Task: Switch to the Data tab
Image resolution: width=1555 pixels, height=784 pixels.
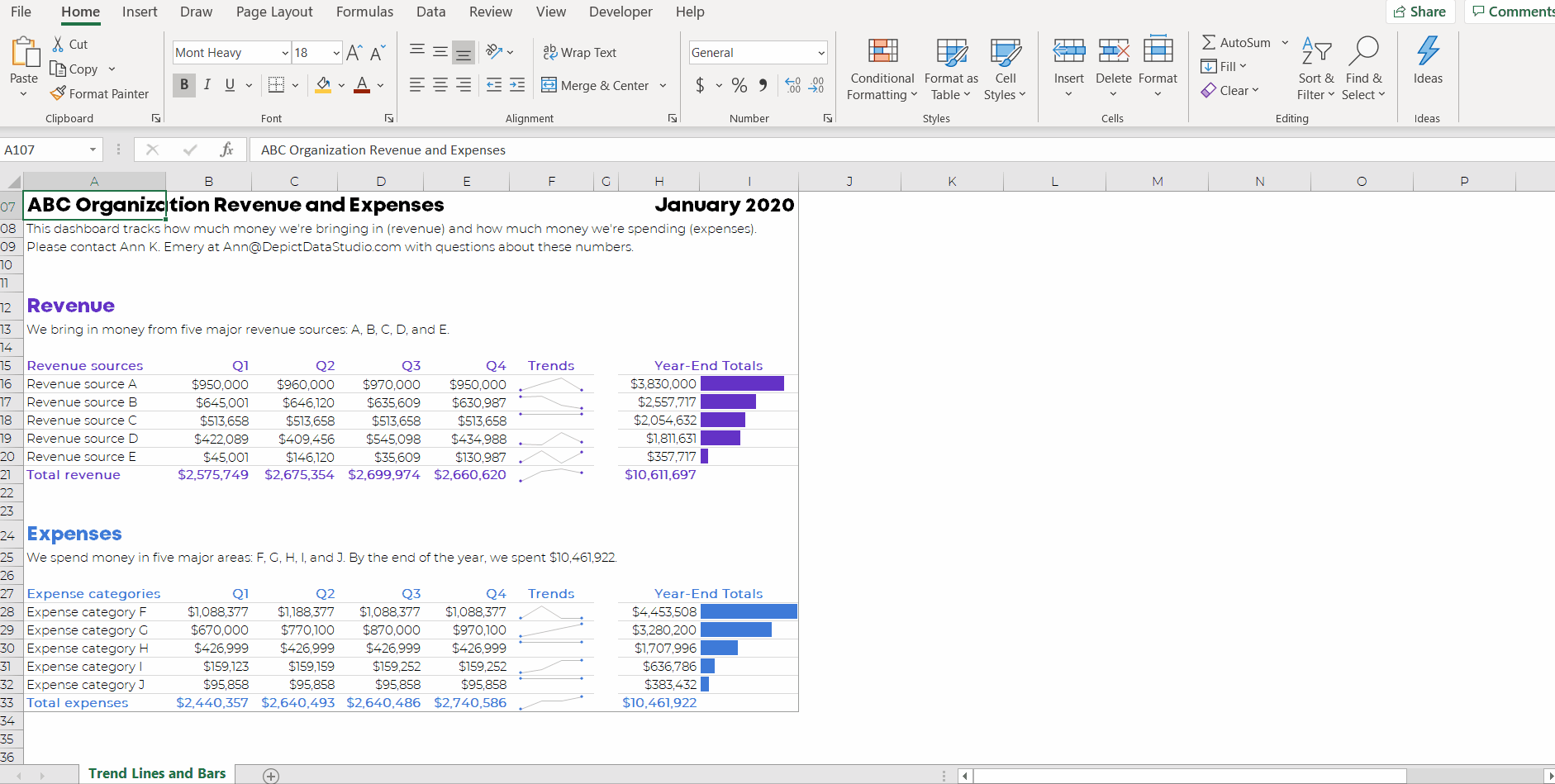Action: pos(430,12)
